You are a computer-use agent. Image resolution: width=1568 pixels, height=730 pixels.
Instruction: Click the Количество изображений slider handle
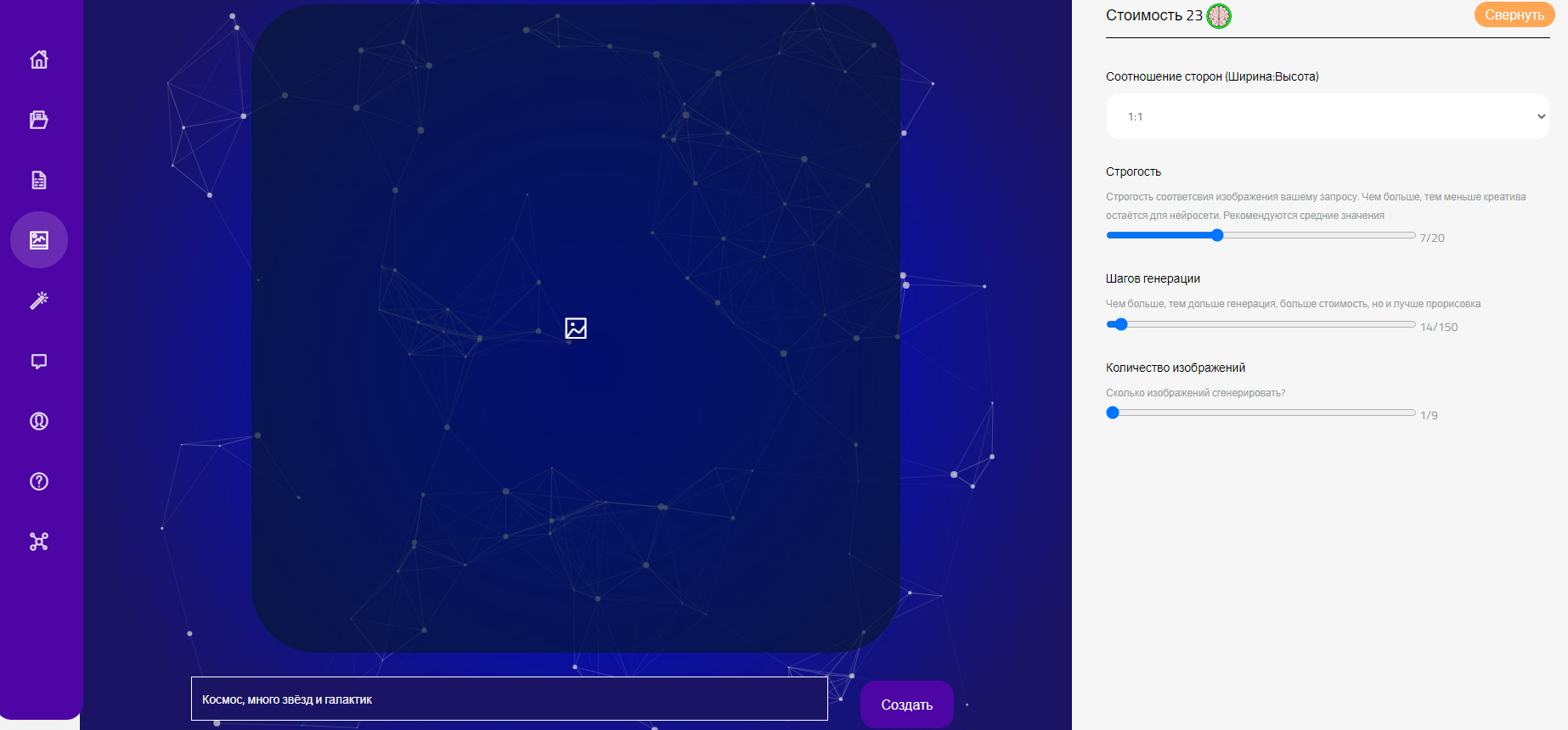click(1113, 413)
